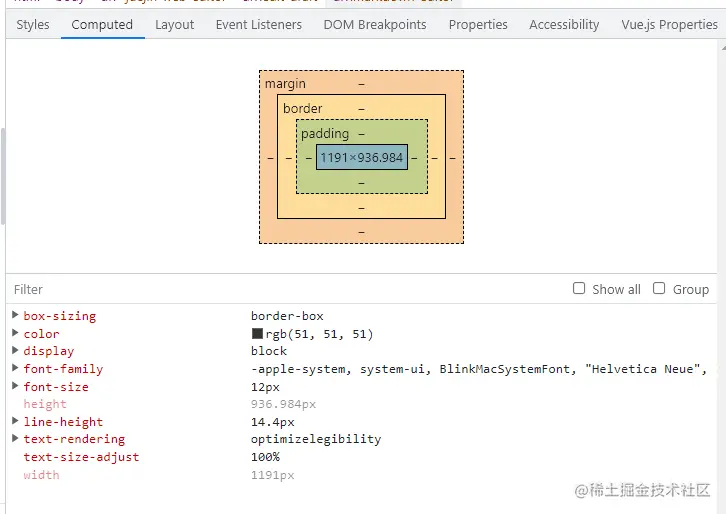
Task: Click the box-sizing property name
Action: [x=60, y=316]
